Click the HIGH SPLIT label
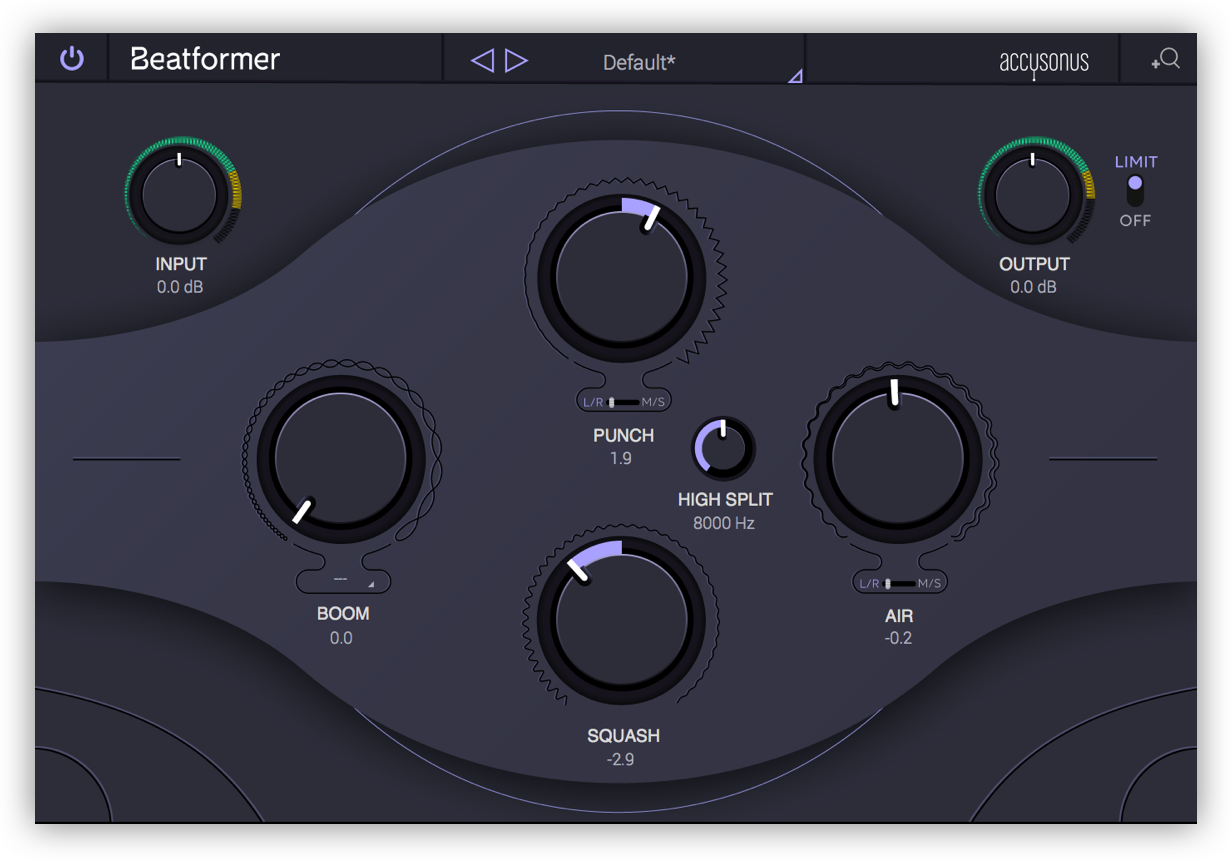 [725, 499]
